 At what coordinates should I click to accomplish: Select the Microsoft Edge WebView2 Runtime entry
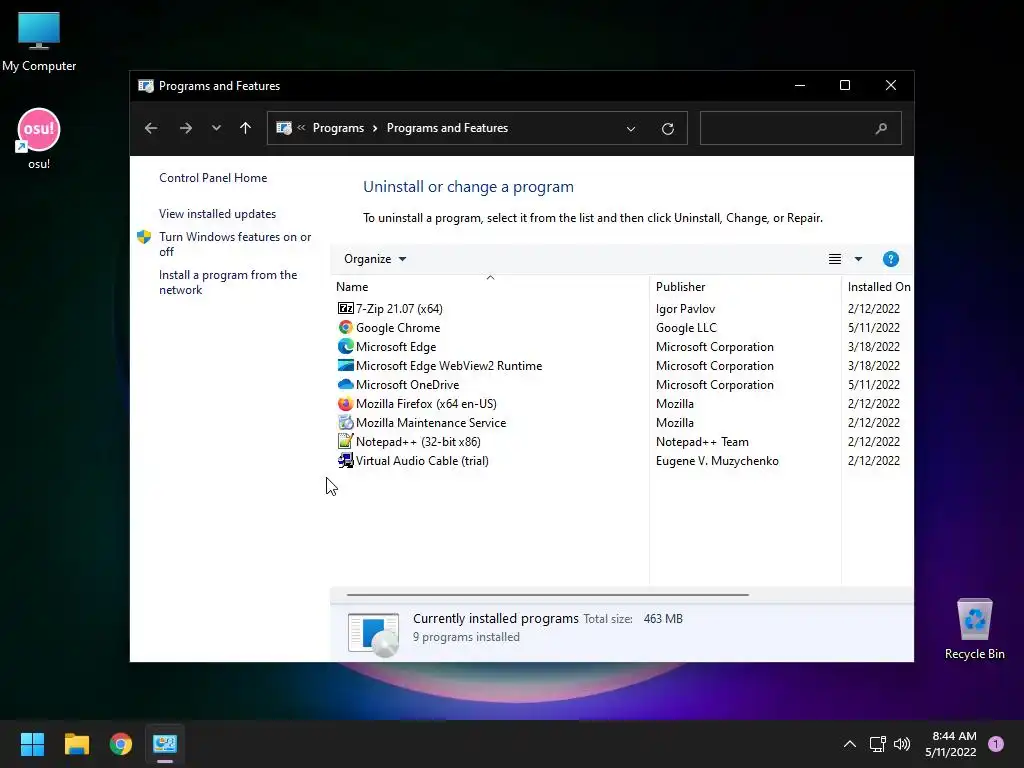point(449,366)
